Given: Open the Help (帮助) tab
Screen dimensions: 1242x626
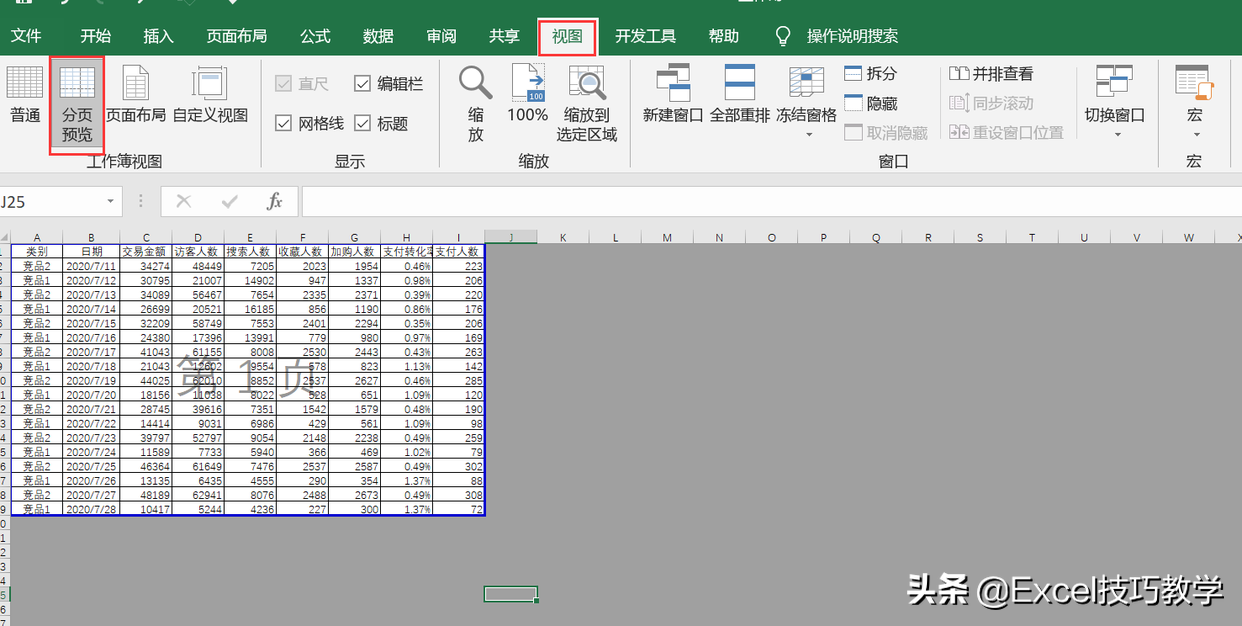Looking at the screenshot, I should coord(724,36).
